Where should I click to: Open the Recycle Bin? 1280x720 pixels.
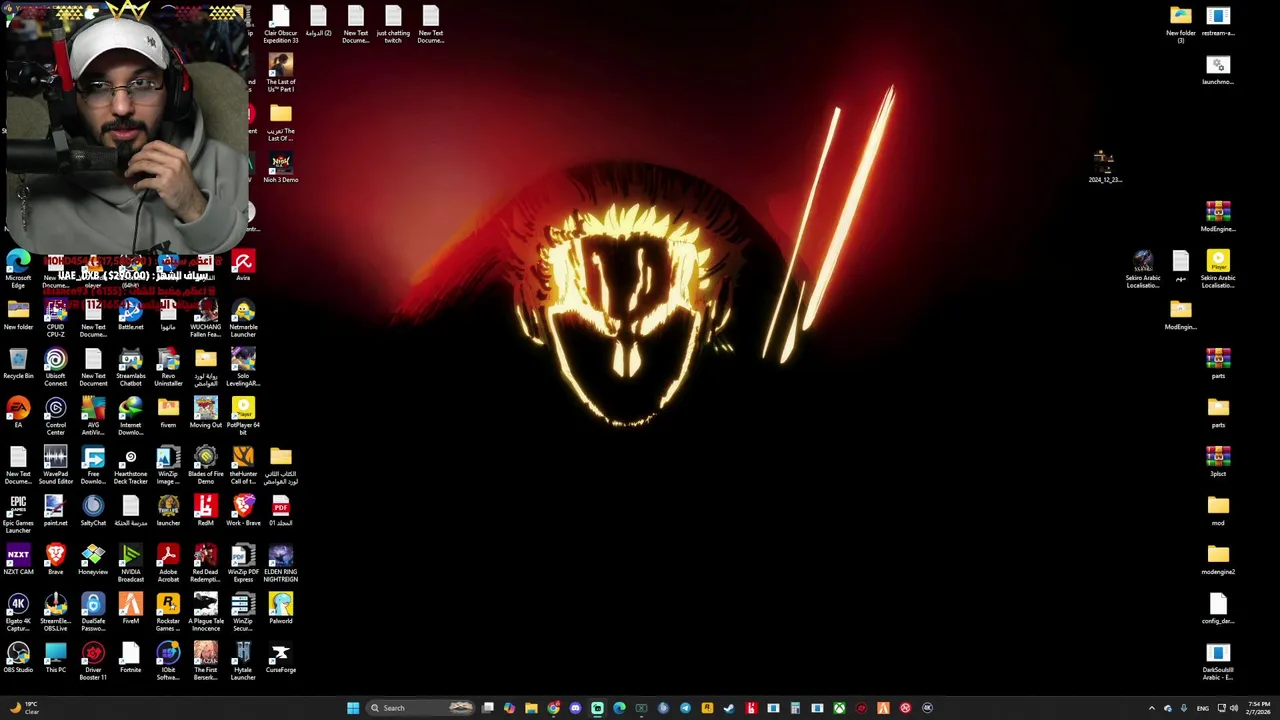(x=18, y=365)
